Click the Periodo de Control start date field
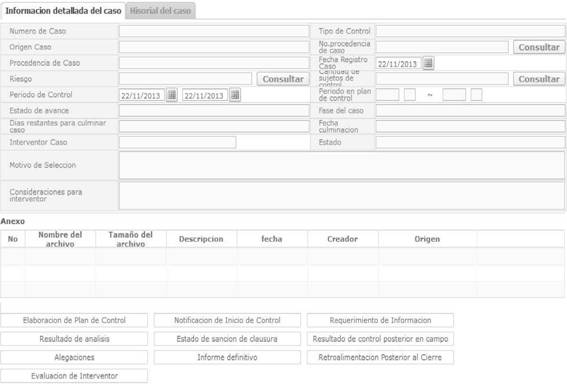Viewport: 567px width, 386px height. [142, 96]
